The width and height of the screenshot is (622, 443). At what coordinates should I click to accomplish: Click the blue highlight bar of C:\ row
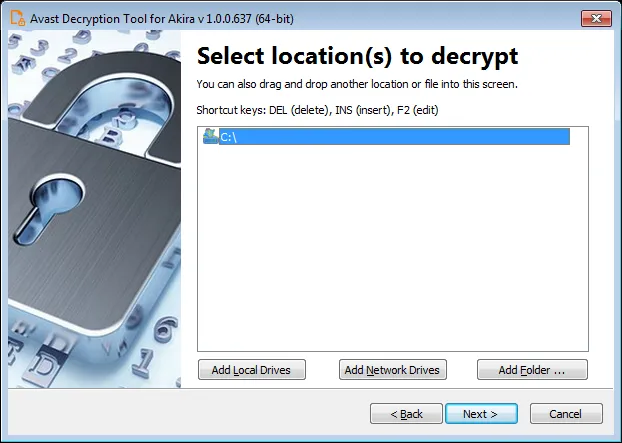(394, 136)
